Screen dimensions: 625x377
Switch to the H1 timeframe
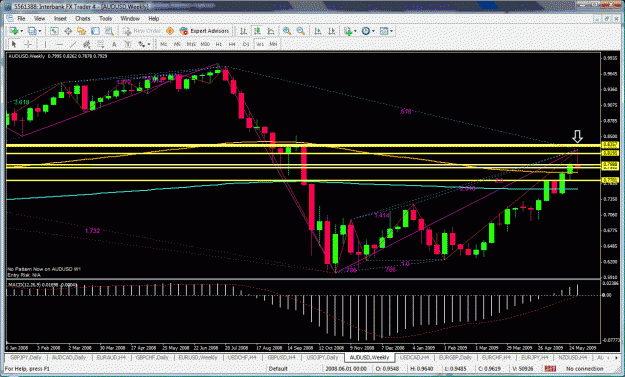point(218,44)
